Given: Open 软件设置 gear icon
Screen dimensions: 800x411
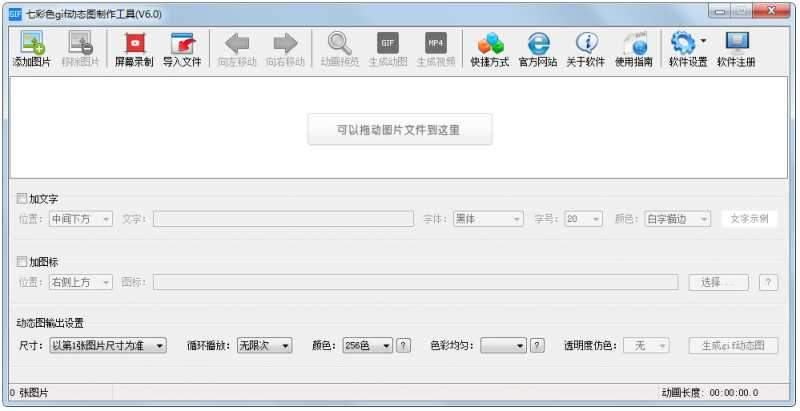Looking at the screenshot, I should tap(684, 44).
